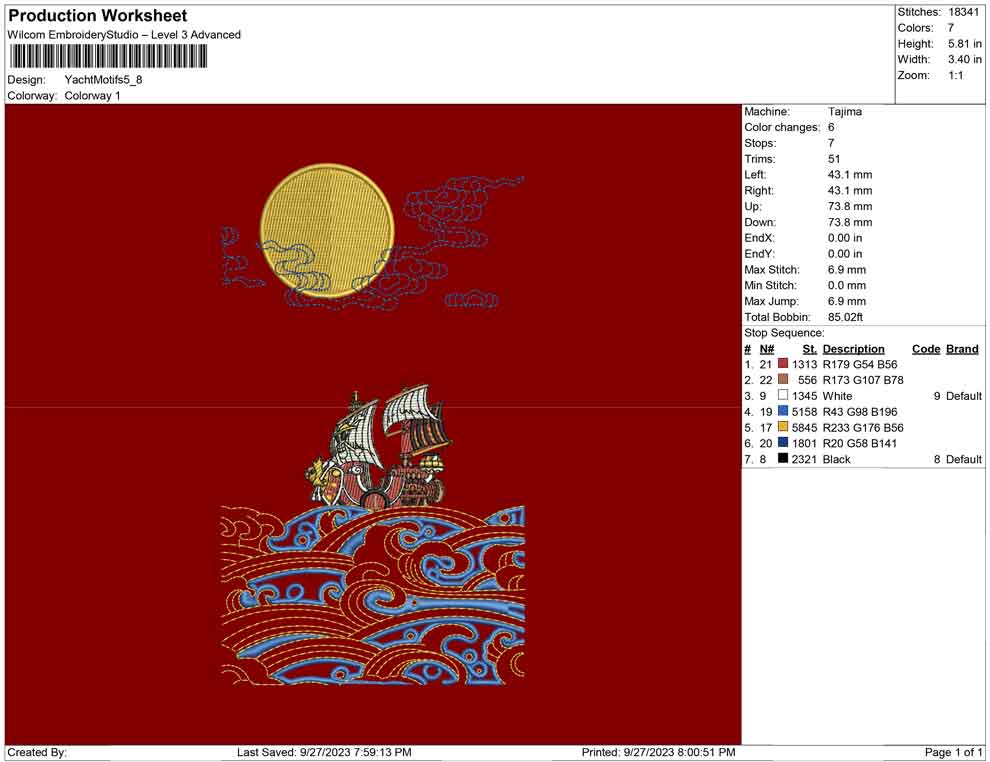990x762 pixels.
Task: Select the design name YachtMotifs5_8
Action: point(105,81)
